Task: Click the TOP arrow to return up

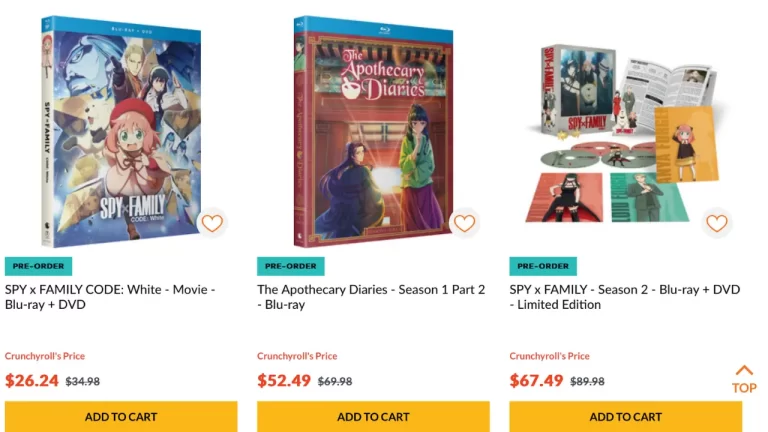Action: pyautogui.click(x=744, y=379)
